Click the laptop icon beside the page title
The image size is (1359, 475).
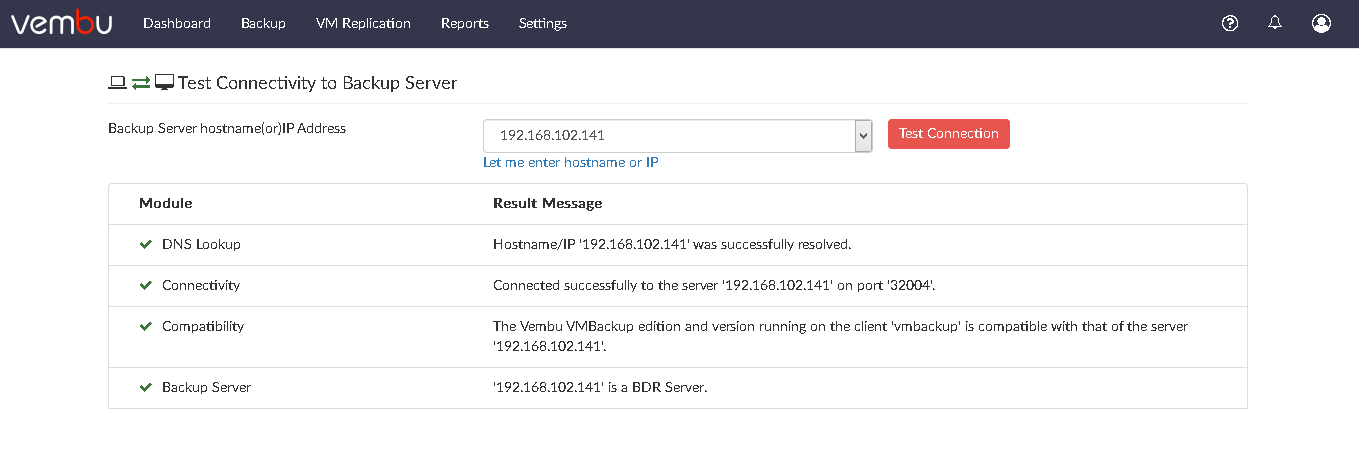(x=117, y=83)
